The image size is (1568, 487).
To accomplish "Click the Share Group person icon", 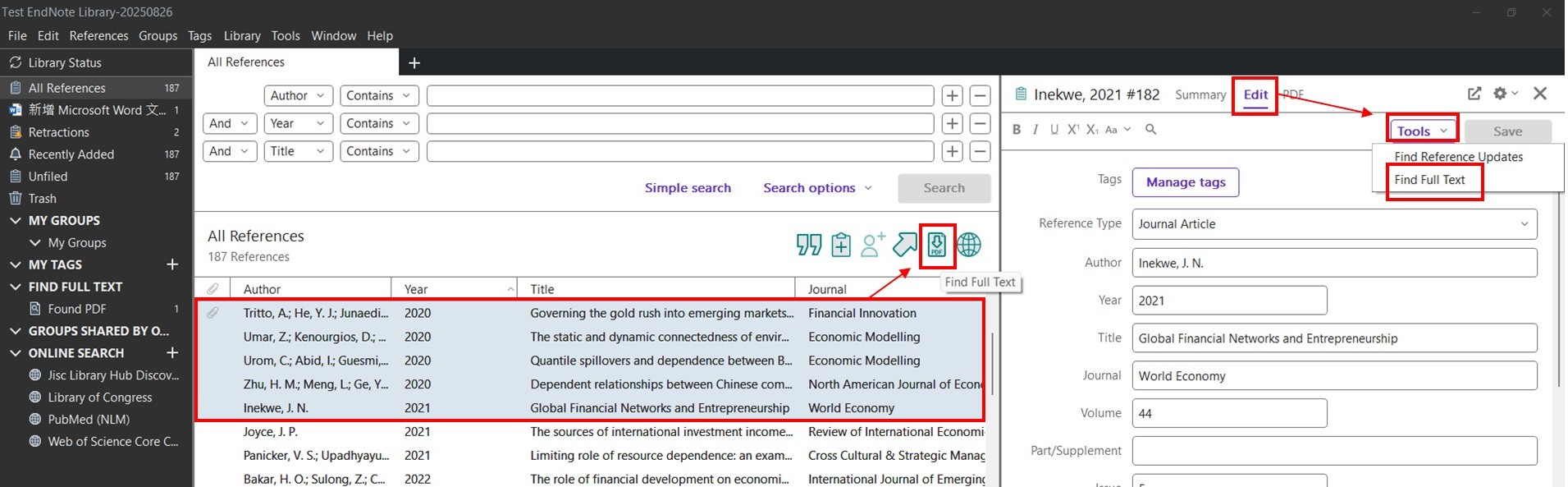I will [872, 245].
